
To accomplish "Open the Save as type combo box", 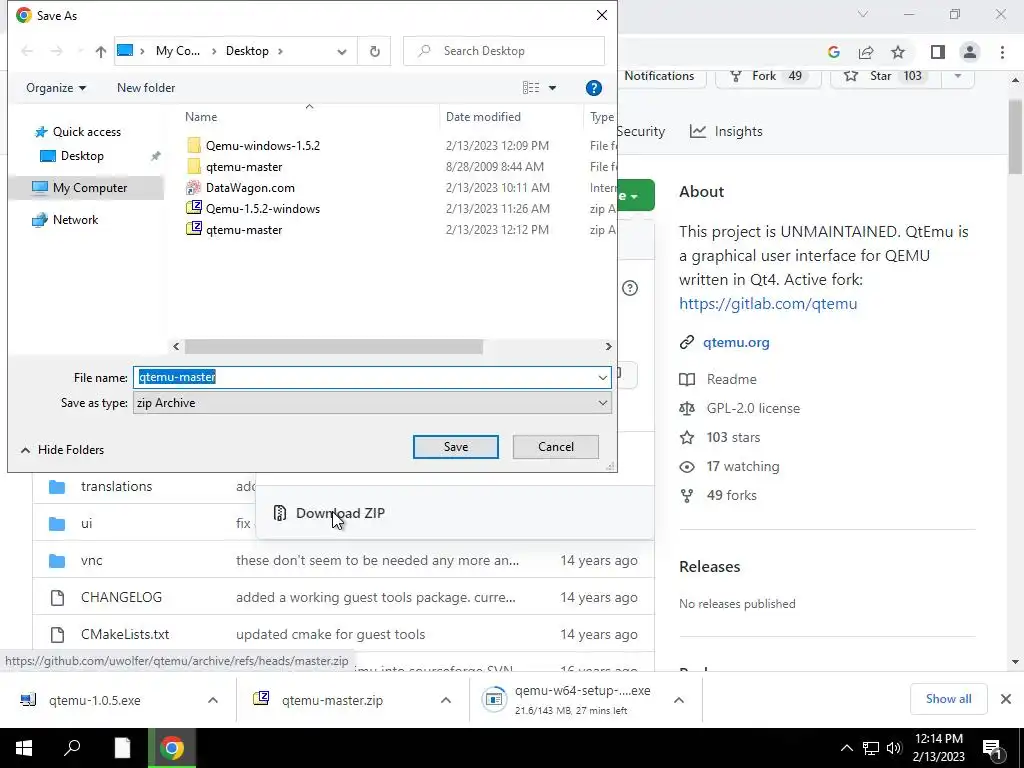I will 372,403.
